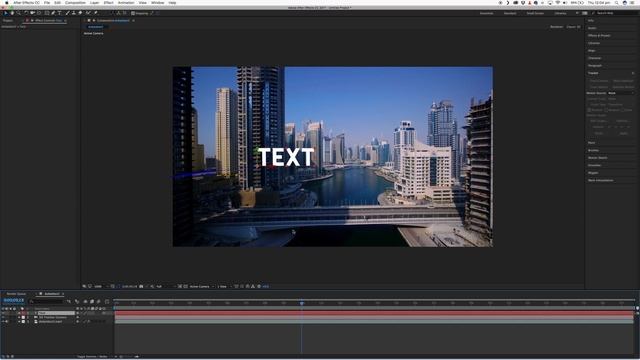This screenshot has width=640, height=360.
Task: Select the Eraser tool
Action: [x=80, y=13]
